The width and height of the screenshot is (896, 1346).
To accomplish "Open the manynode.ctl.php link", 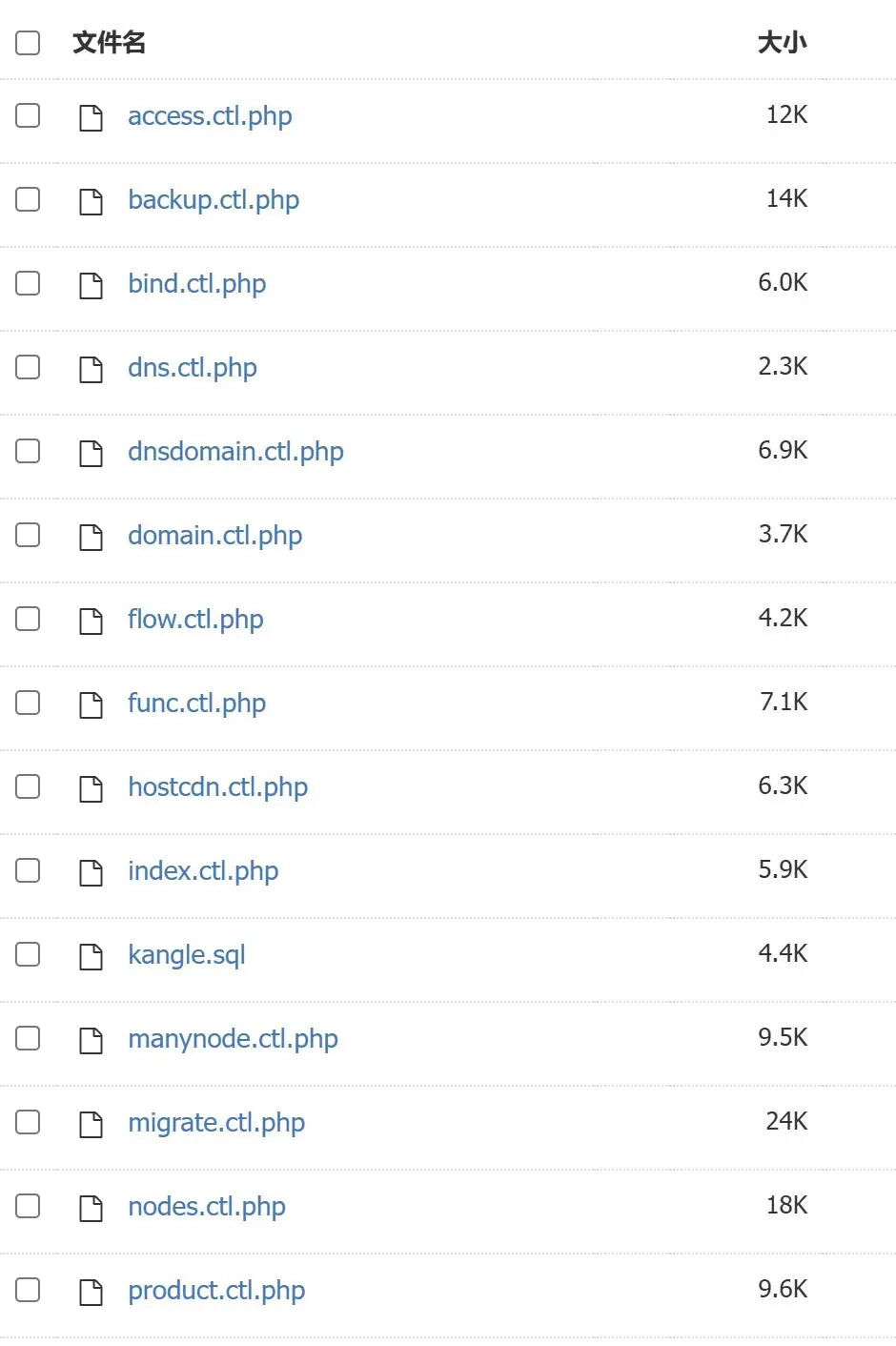I will [x=233, y=1039].
